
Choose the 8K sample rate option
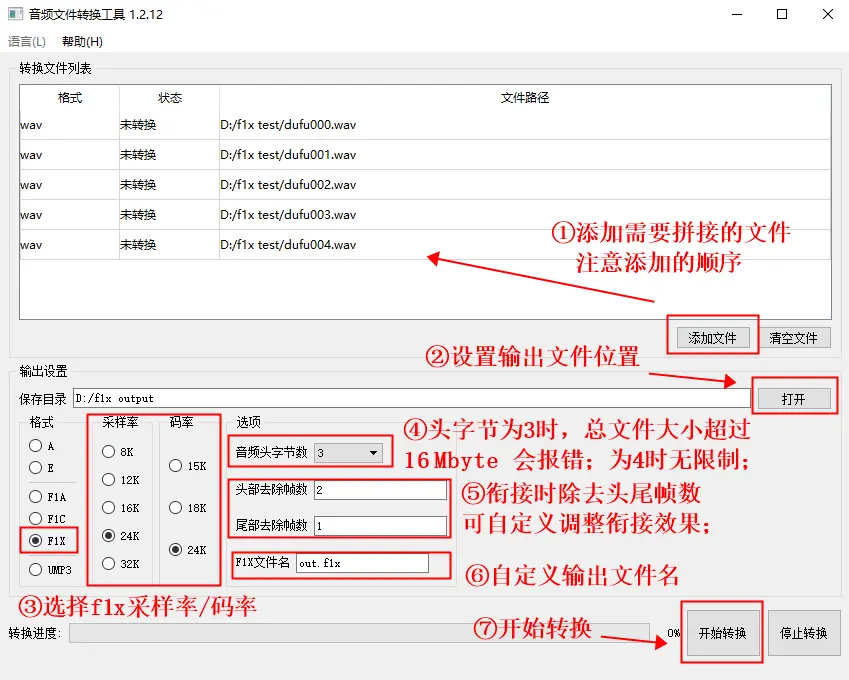point(107,452)
